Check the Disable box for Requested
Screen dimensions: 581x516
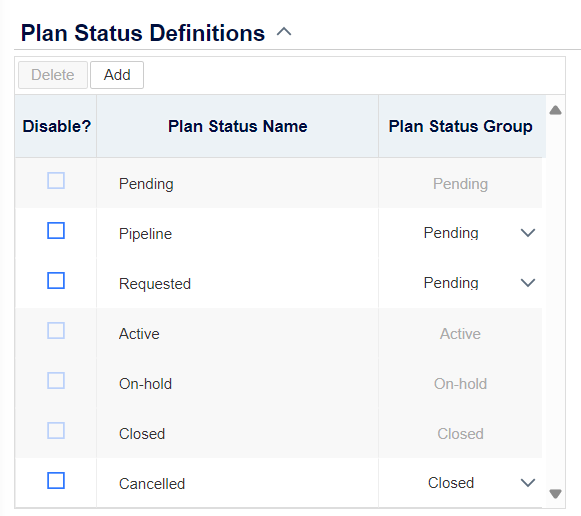coord(56,280)
